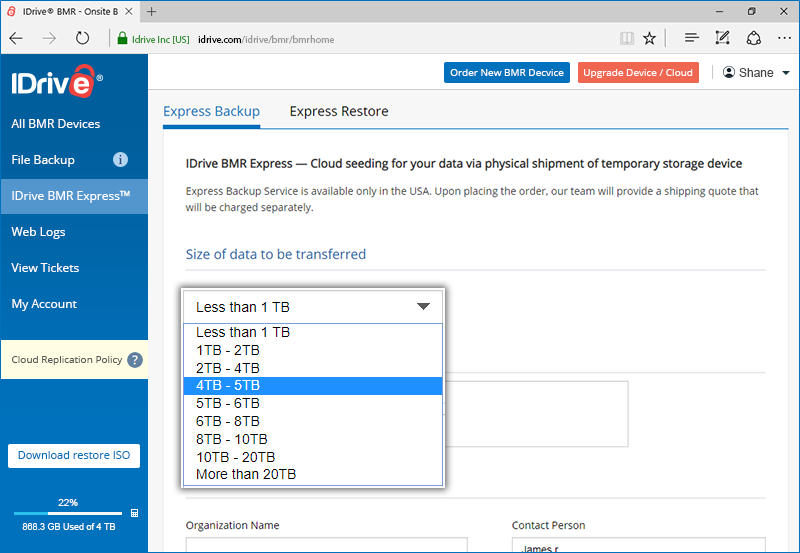Click the large text area behind dropdown
800x553 pixels.
click(x=536, y=414)
